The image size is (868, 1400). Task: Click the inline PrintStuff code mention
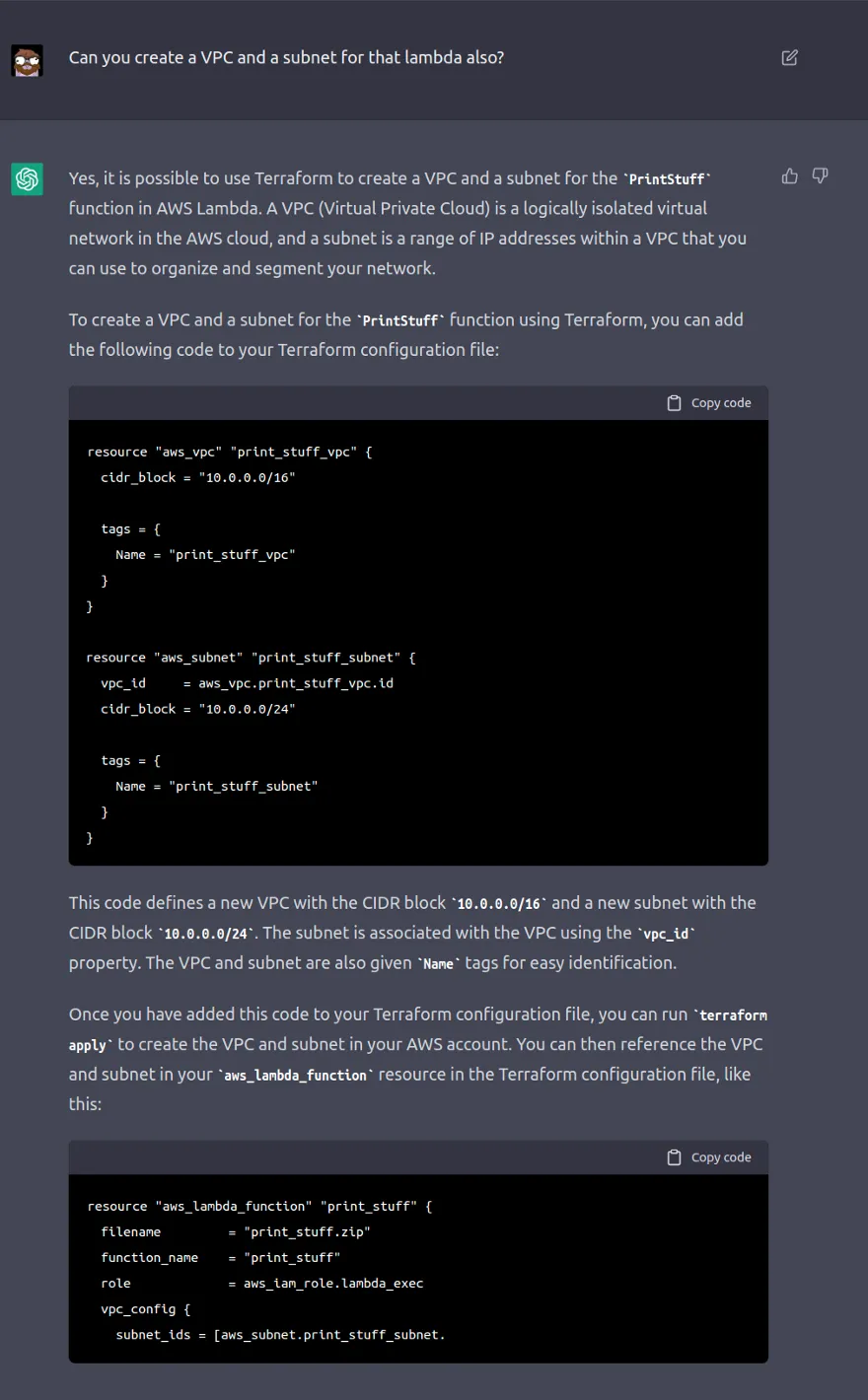pos(668,178)
